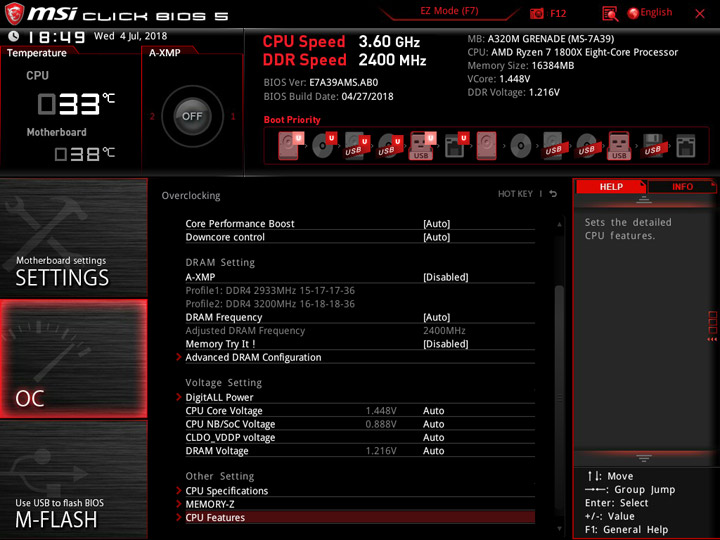Open the OC overclocking section
This screenshot has width=720, height=540.
[x=73, y=359]
